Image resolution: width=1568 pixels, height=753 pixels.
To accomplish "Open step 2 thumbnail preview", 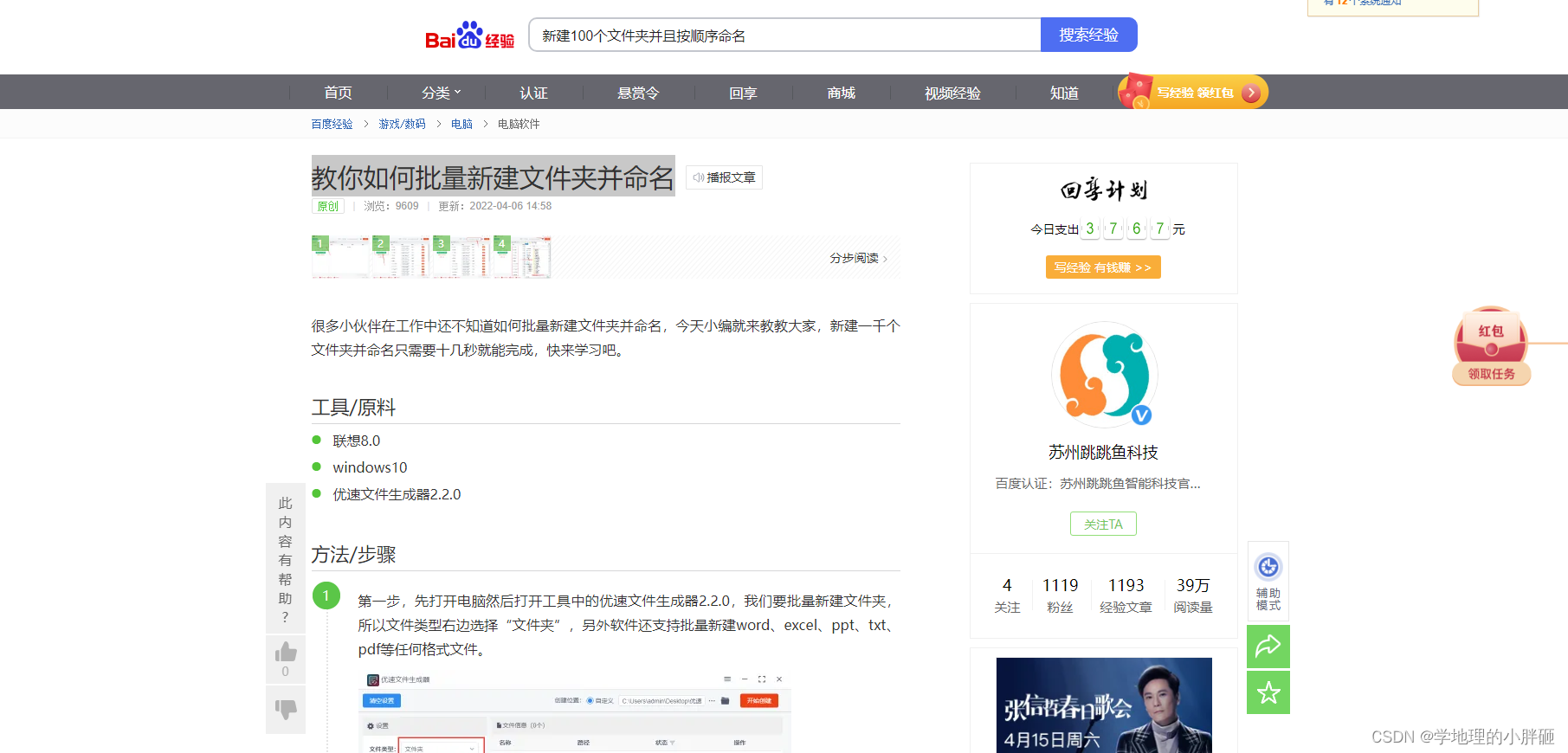I will pos(401,257).
